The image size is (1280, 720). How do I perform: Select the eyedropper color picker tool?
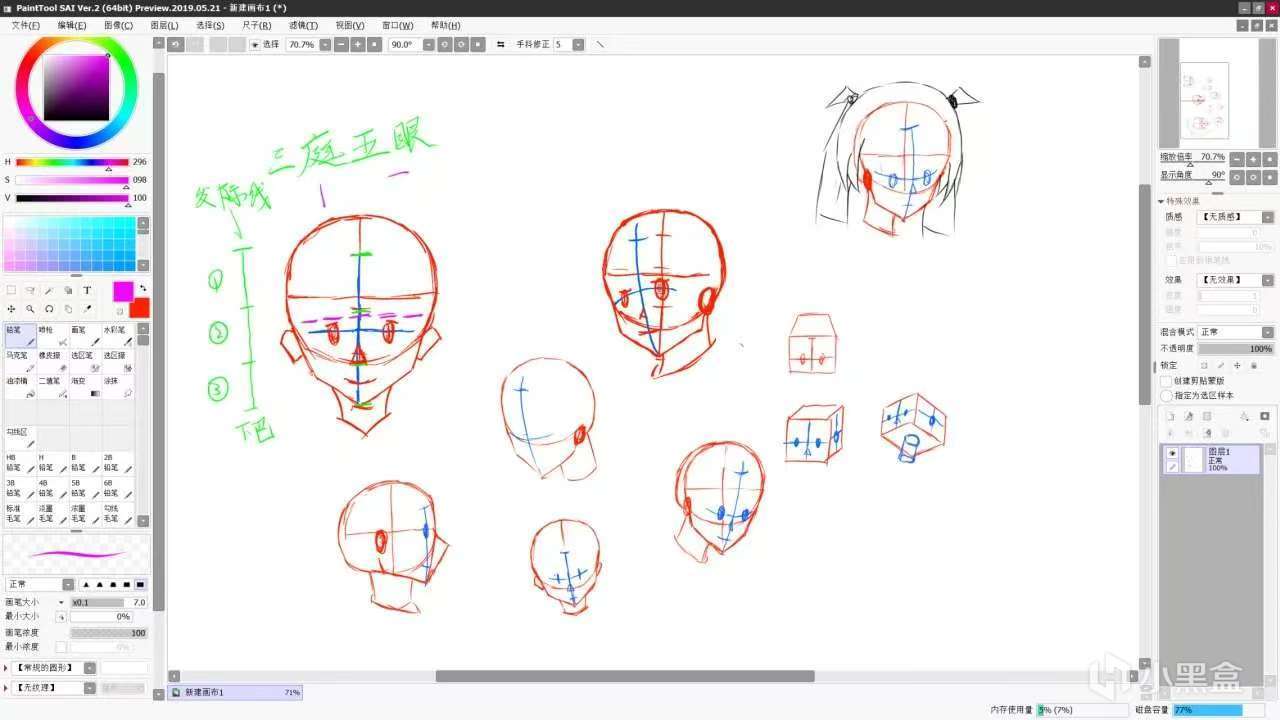[x=87, y=309]
